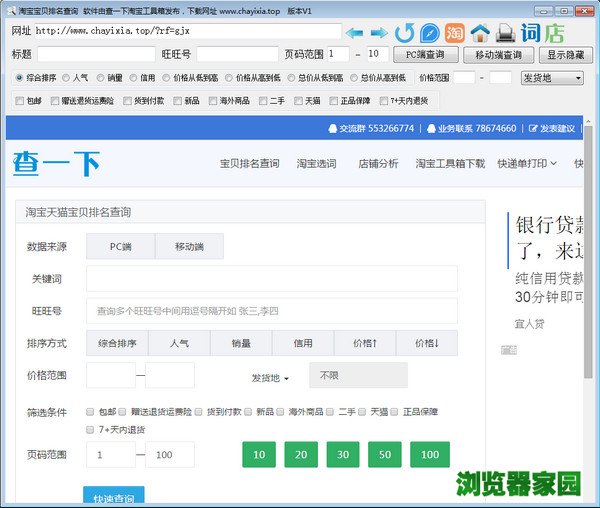
Task: Check the 天猫 checkbox in top toolbar
Action: tap(300, 100)
